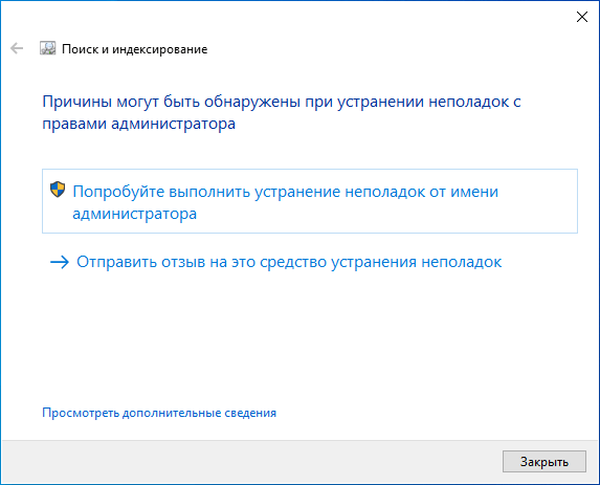
Task: Click the administrator shield icon
Action: coord(58,192)
